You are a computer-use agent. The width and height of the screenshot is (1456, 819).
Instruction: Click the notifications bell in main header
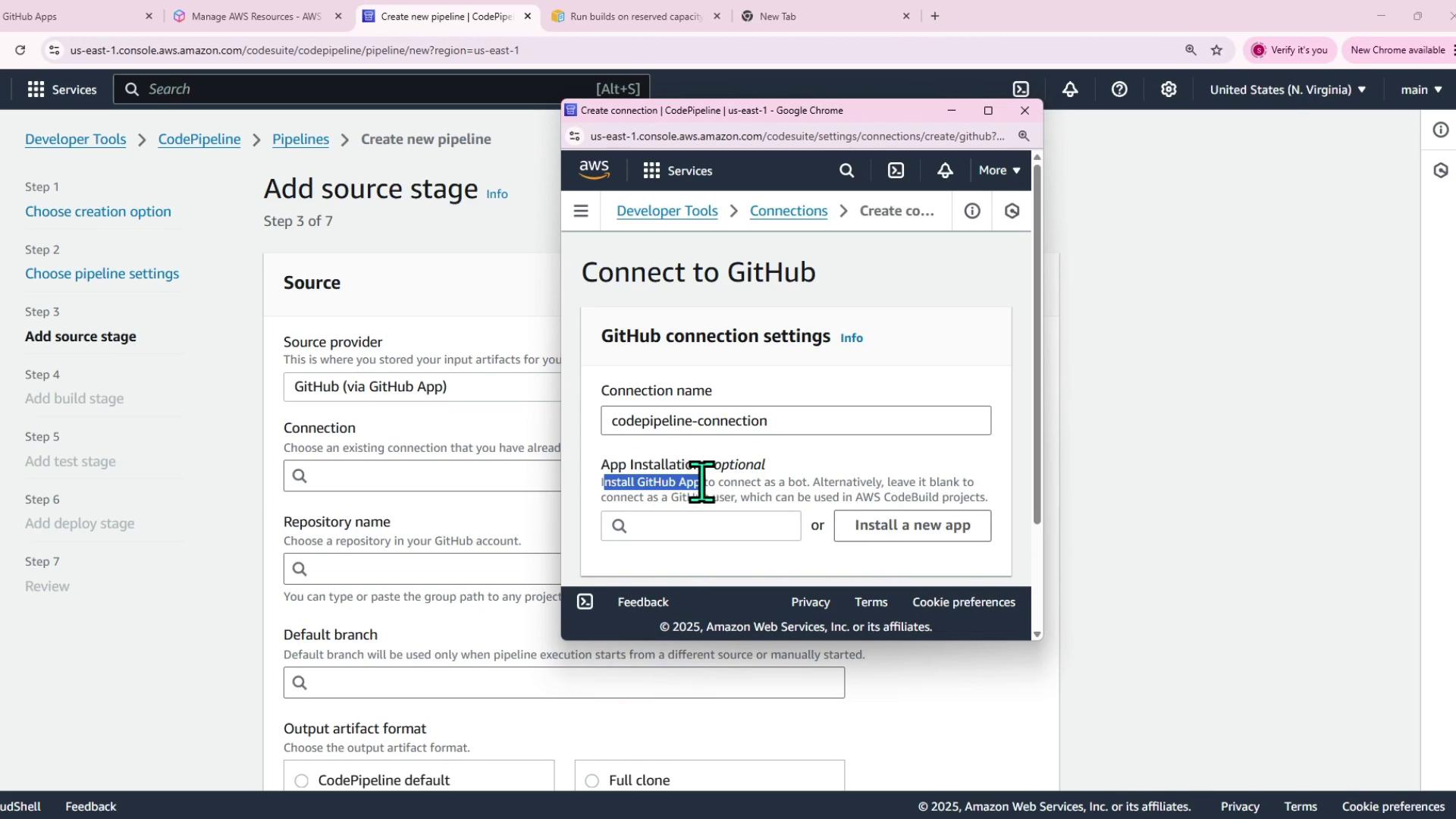(x=1069, y=89)
